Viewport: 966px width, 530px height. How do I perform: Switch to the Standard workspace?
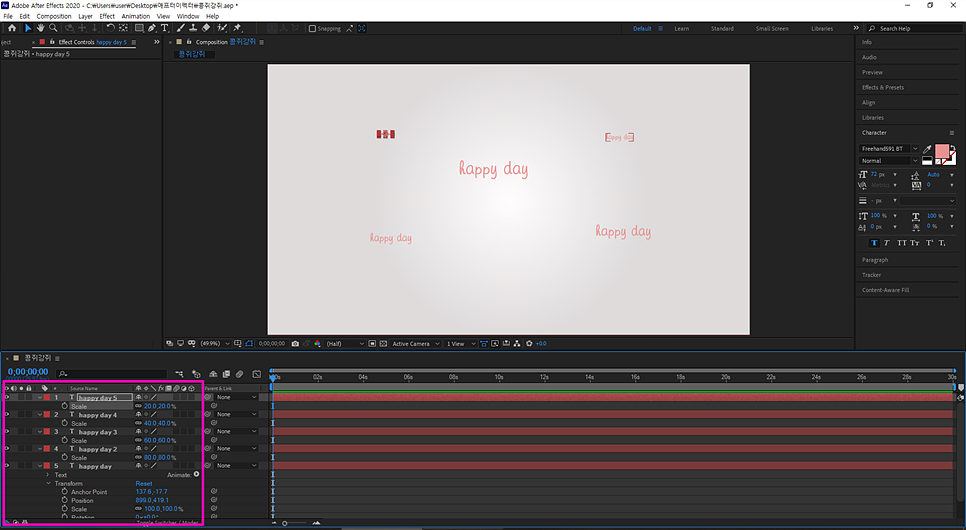(x=722, y=28)
